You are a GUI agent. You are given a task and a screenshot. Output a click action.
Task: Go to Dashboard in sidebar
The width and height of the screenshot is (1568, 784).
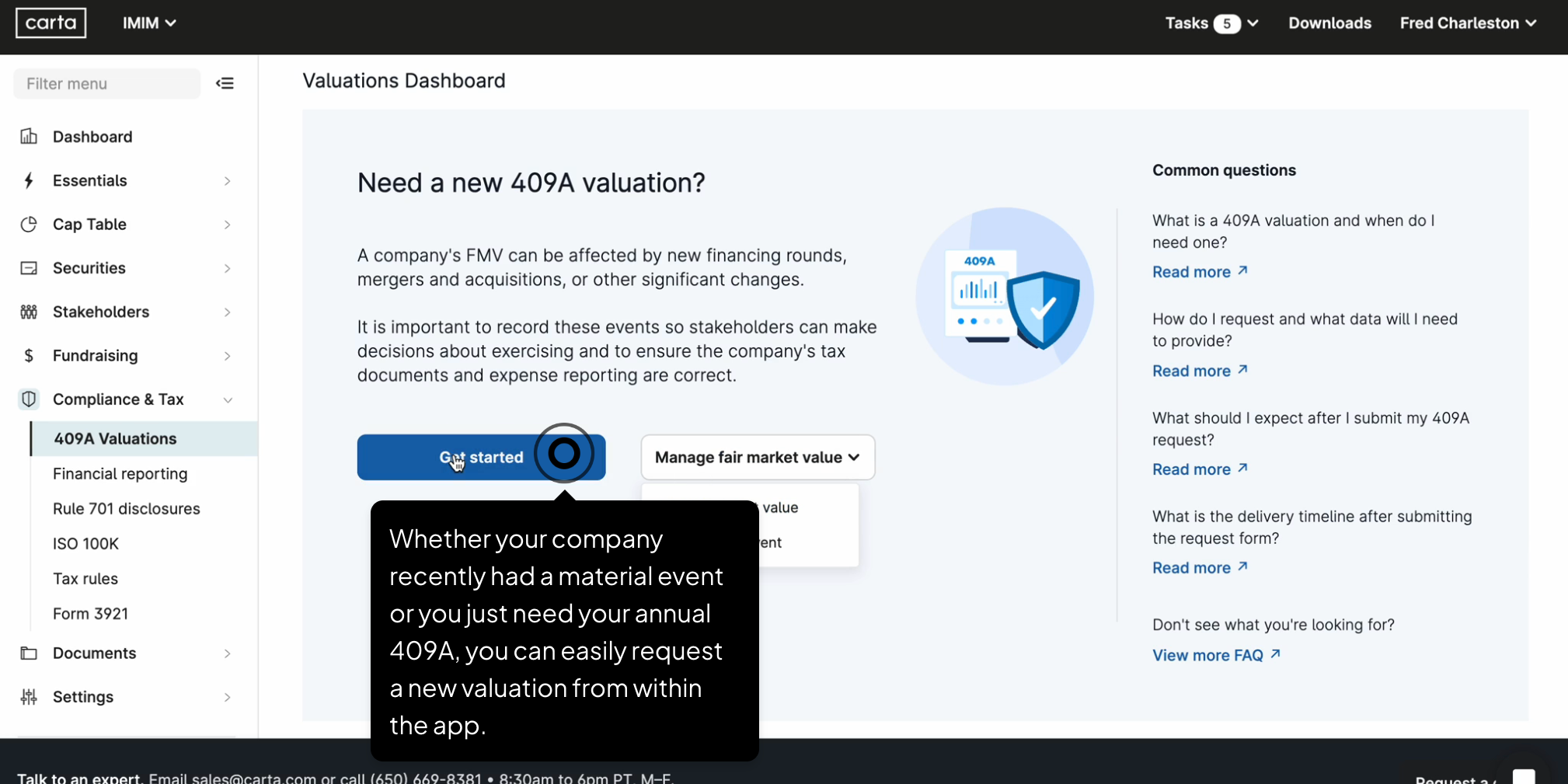[x=92, y=137]
